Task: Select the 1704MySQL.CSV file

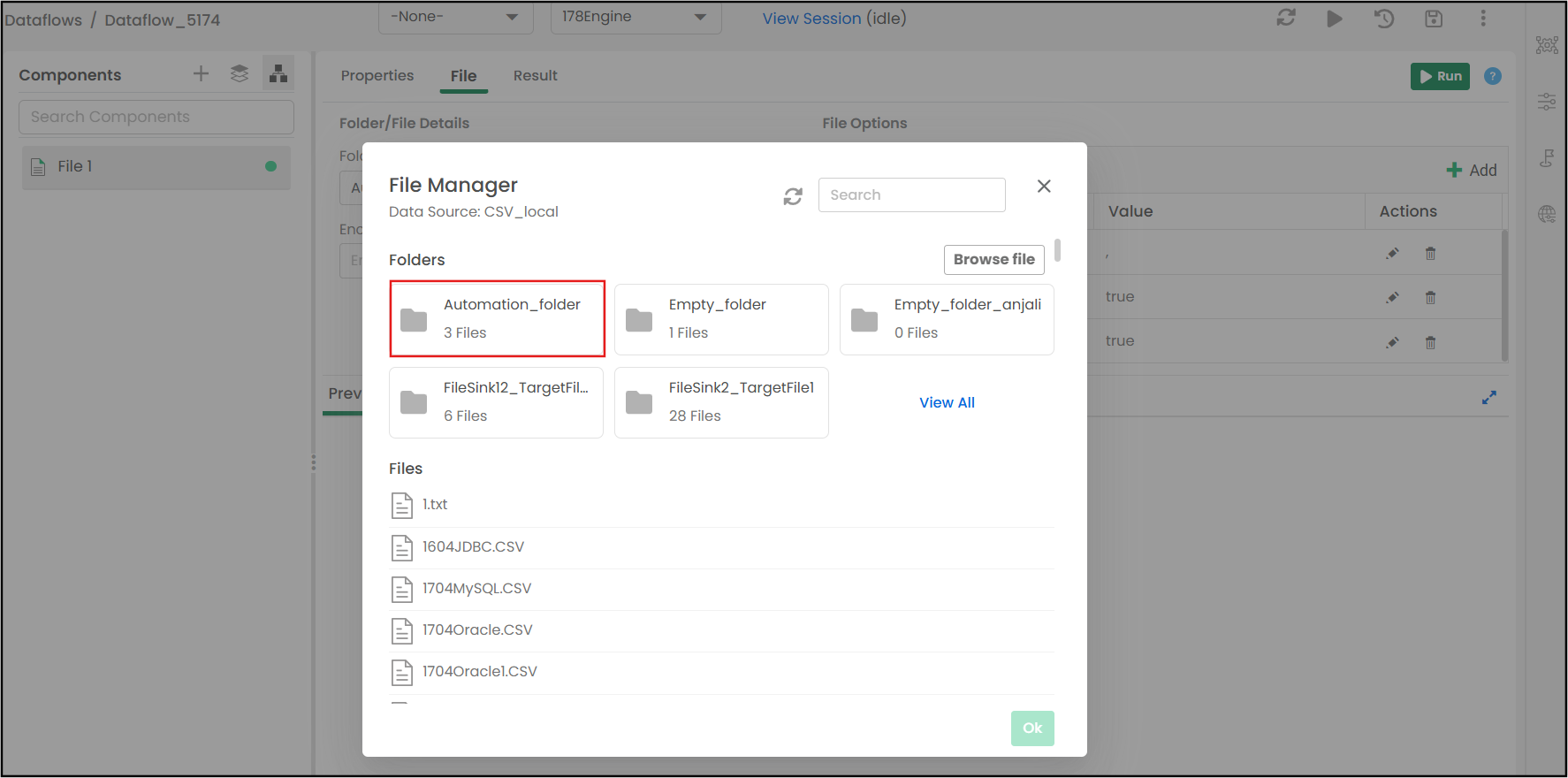Action: [x=476, y=589]
